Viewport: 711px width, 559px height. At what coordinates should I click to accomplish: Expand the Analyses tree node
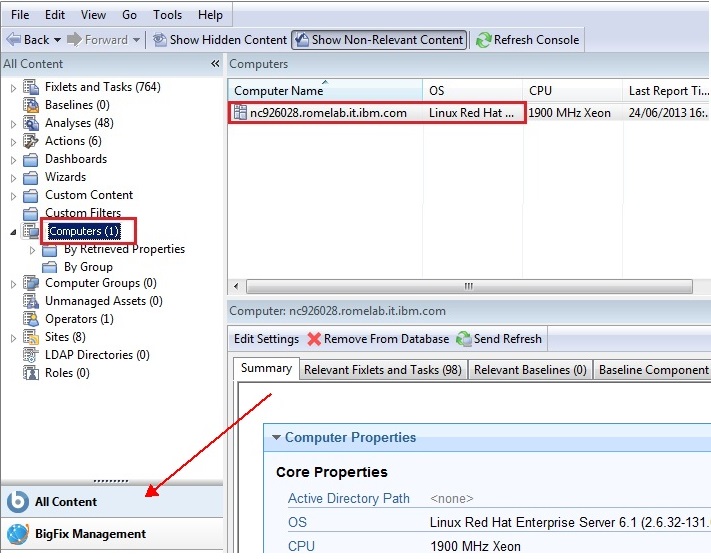pyautogui.click(x=13, y=124)
